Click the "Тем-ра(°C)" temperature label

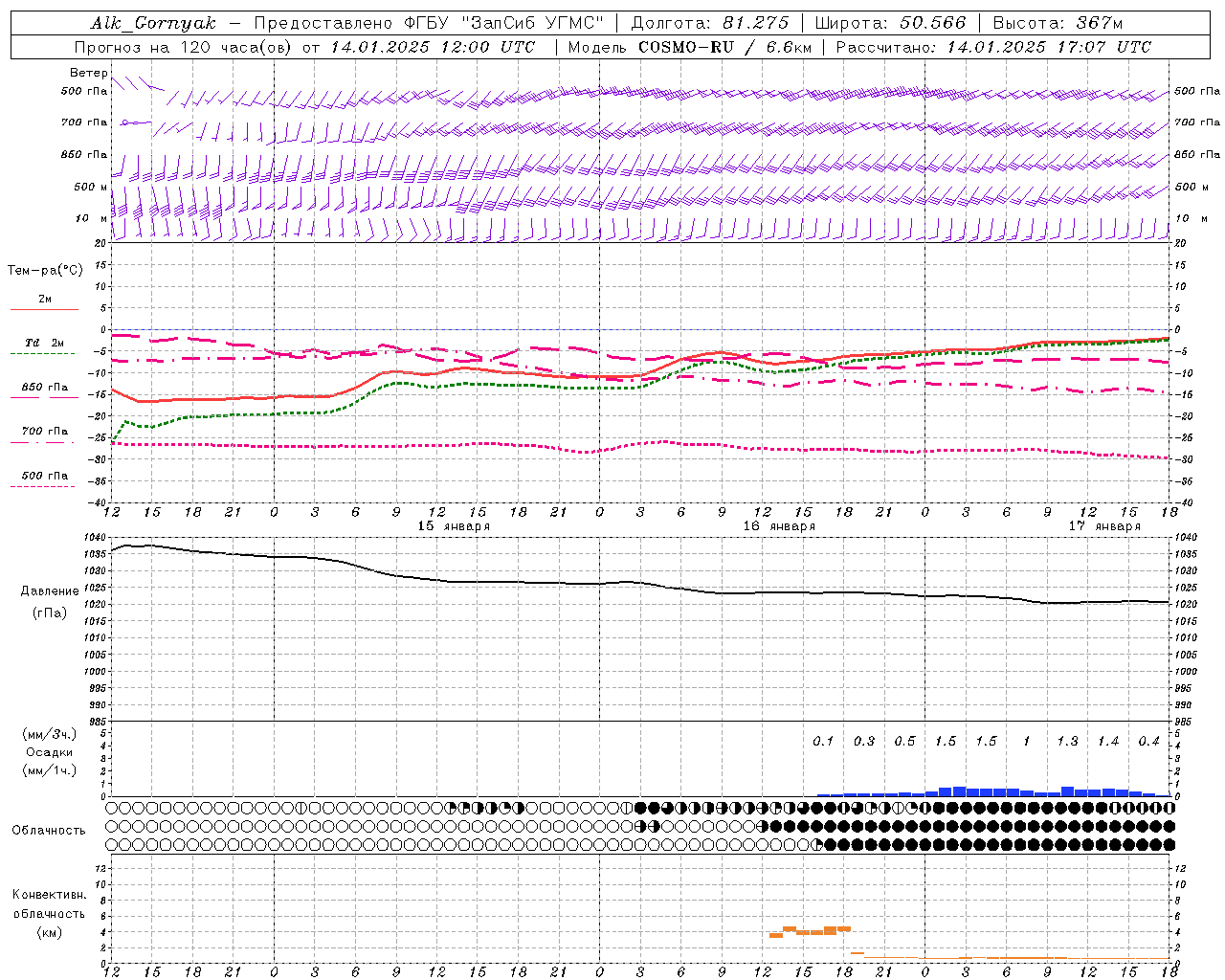click(45, 271)
